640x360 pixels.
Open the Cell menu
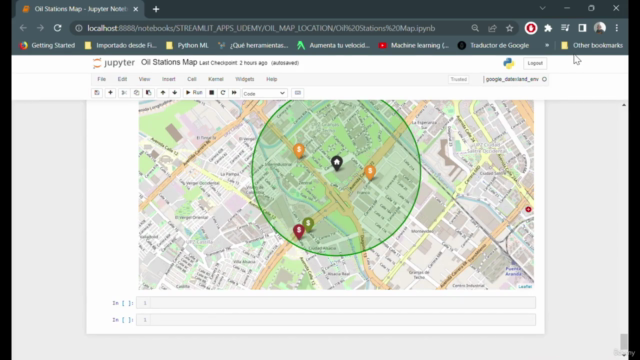(192, 79)
